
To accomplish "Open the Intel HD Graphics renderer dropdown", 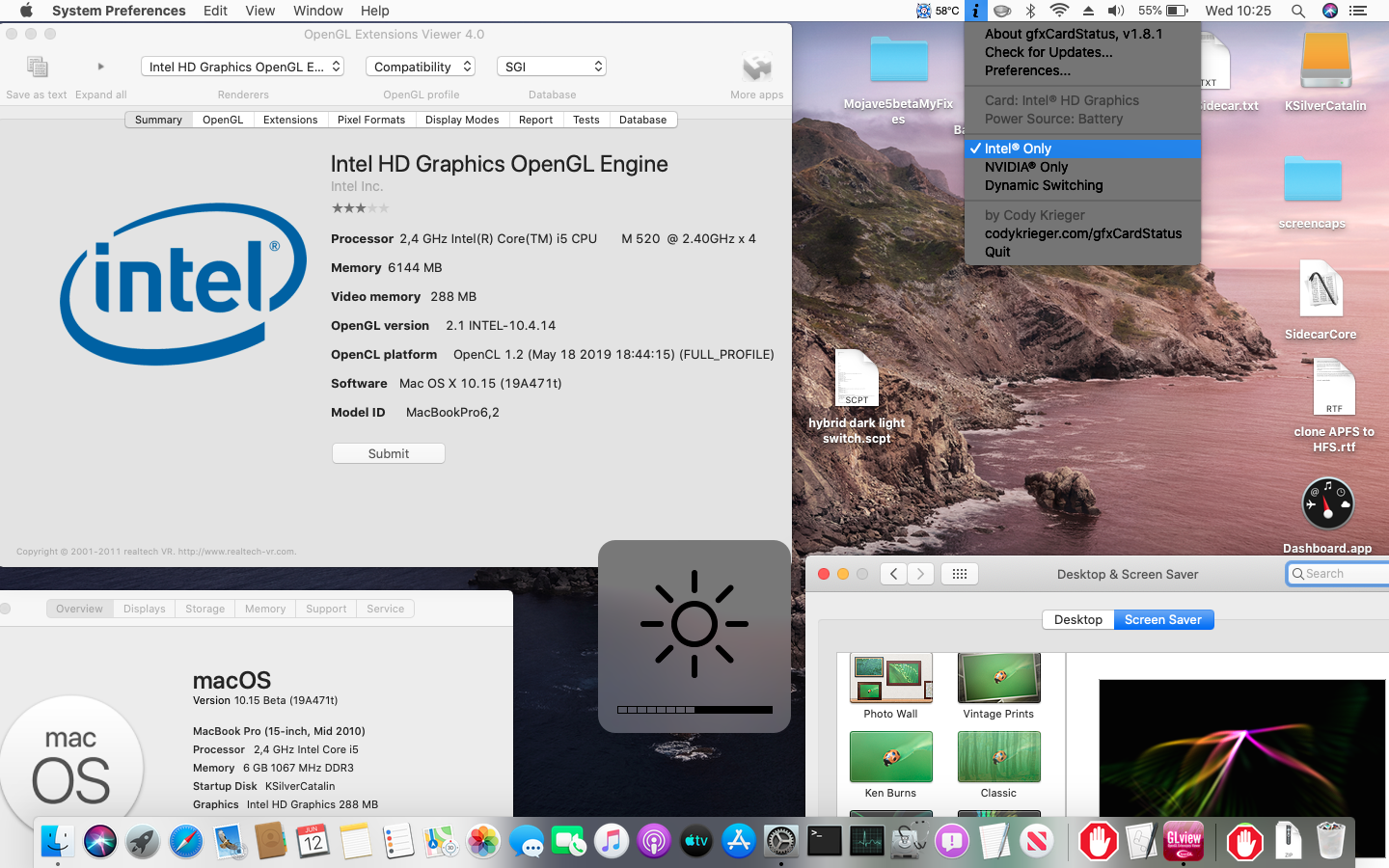I will click(243, 67).
